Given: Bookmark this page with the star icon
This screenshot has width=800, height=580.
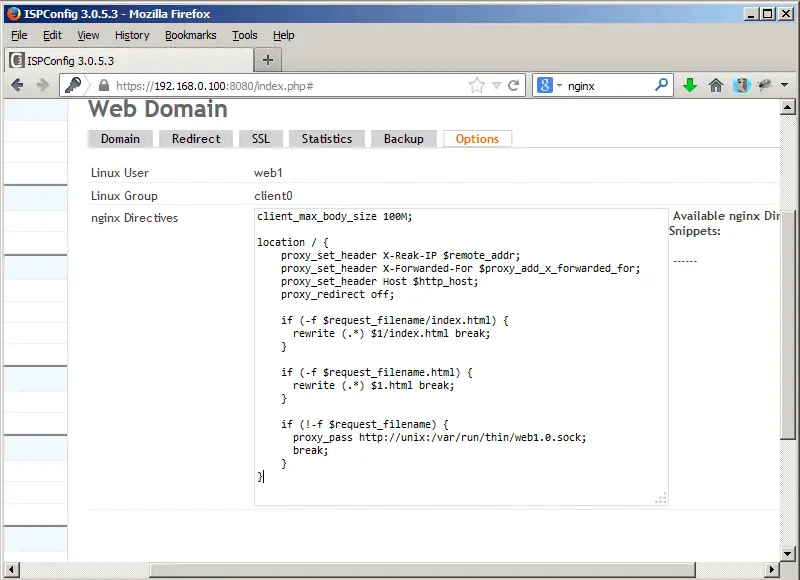Looking at the screenshot, I should pos(477,85).
